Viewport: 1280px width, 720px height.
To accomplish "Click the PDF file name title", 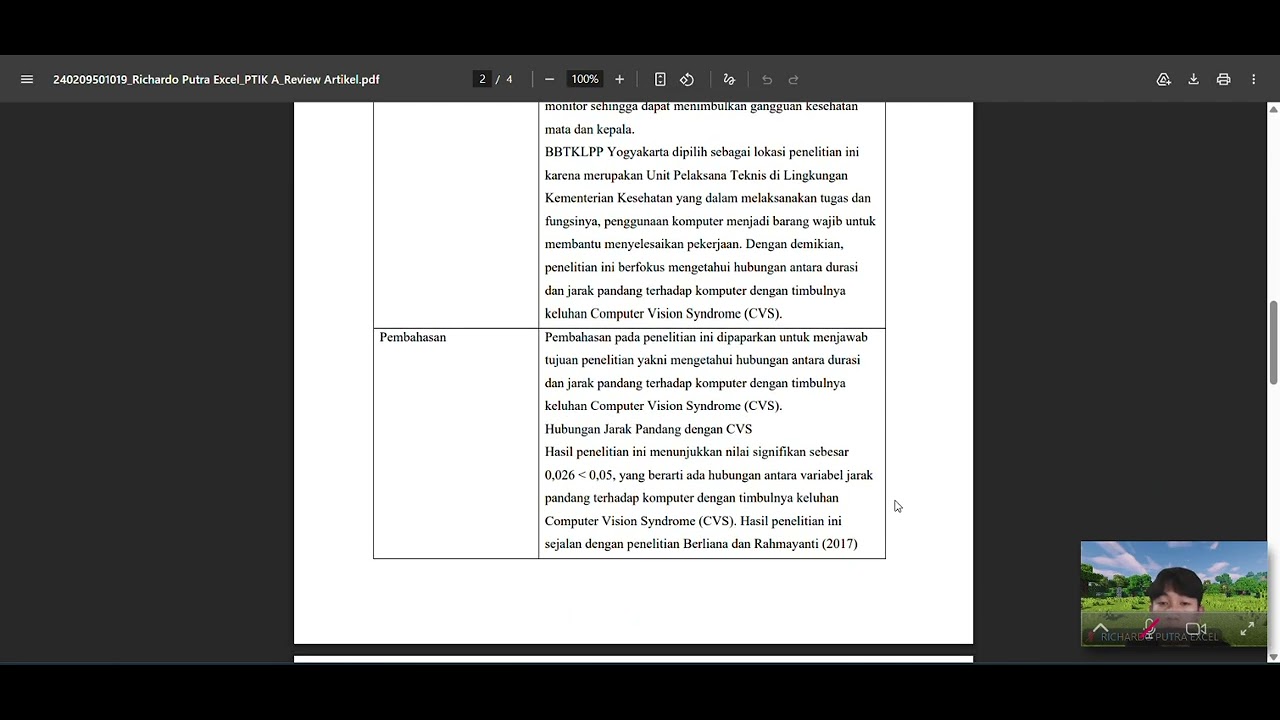I will pyautogui.click(x=216, y=79).
